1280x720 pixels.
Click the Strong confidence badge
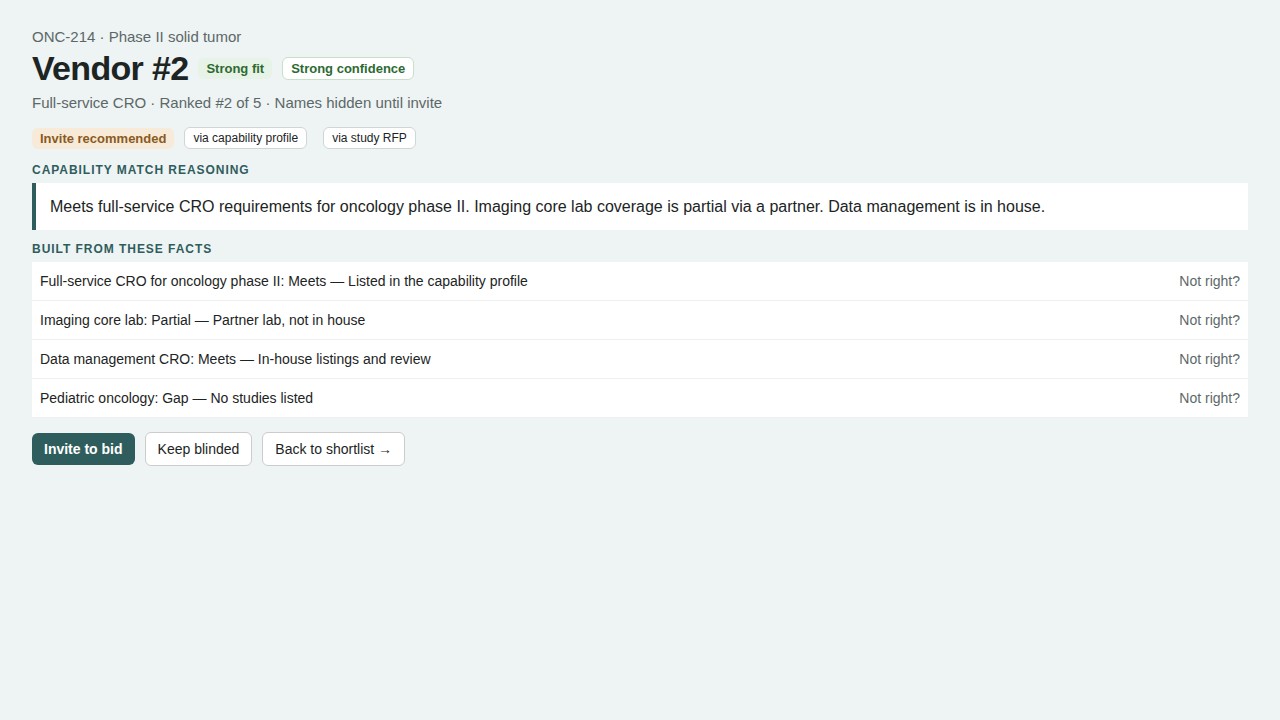348,69
